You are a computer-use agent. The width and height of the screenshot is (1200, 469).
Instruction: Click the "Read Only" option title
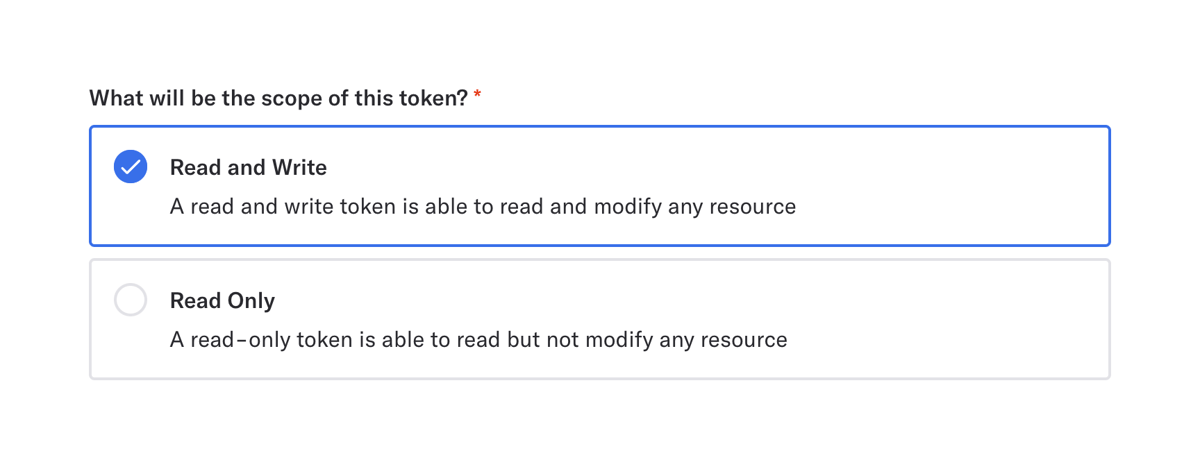[222, 300]
